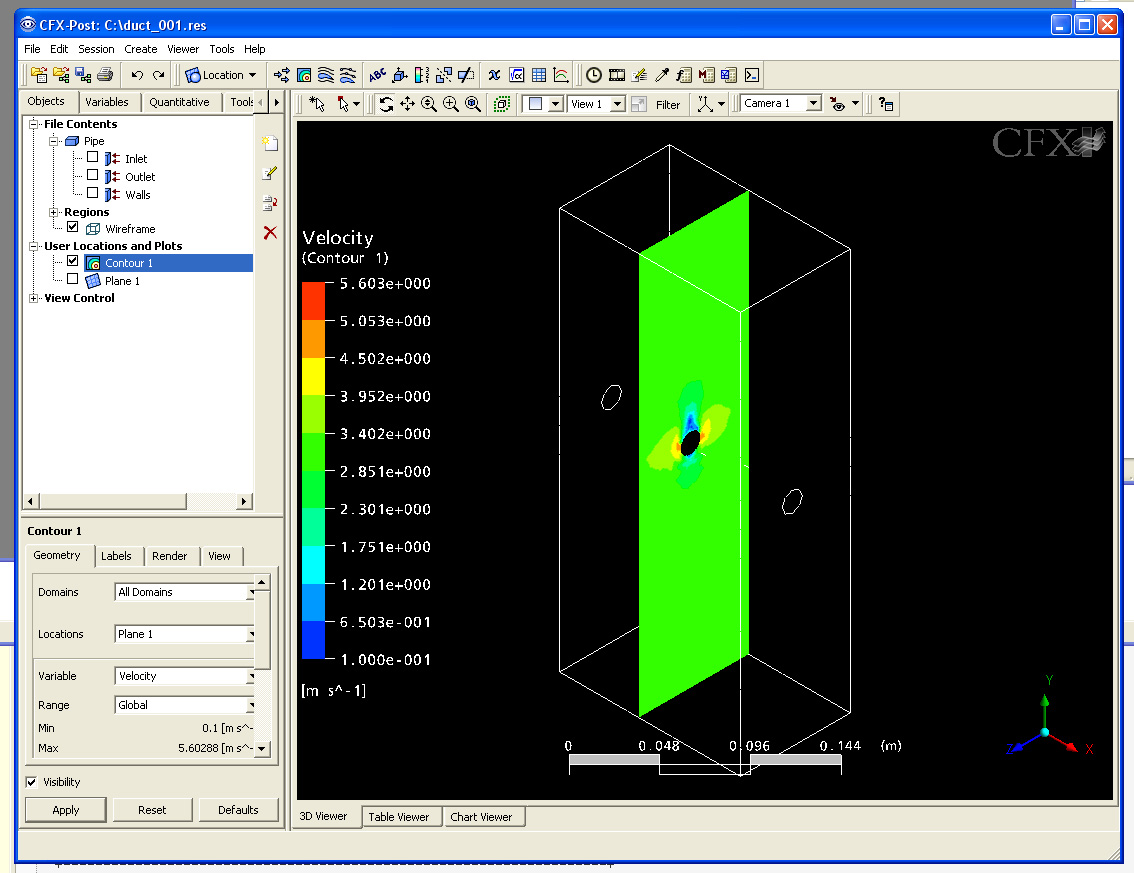Open the Session menu
The image size is (1134, 873).
96,49
